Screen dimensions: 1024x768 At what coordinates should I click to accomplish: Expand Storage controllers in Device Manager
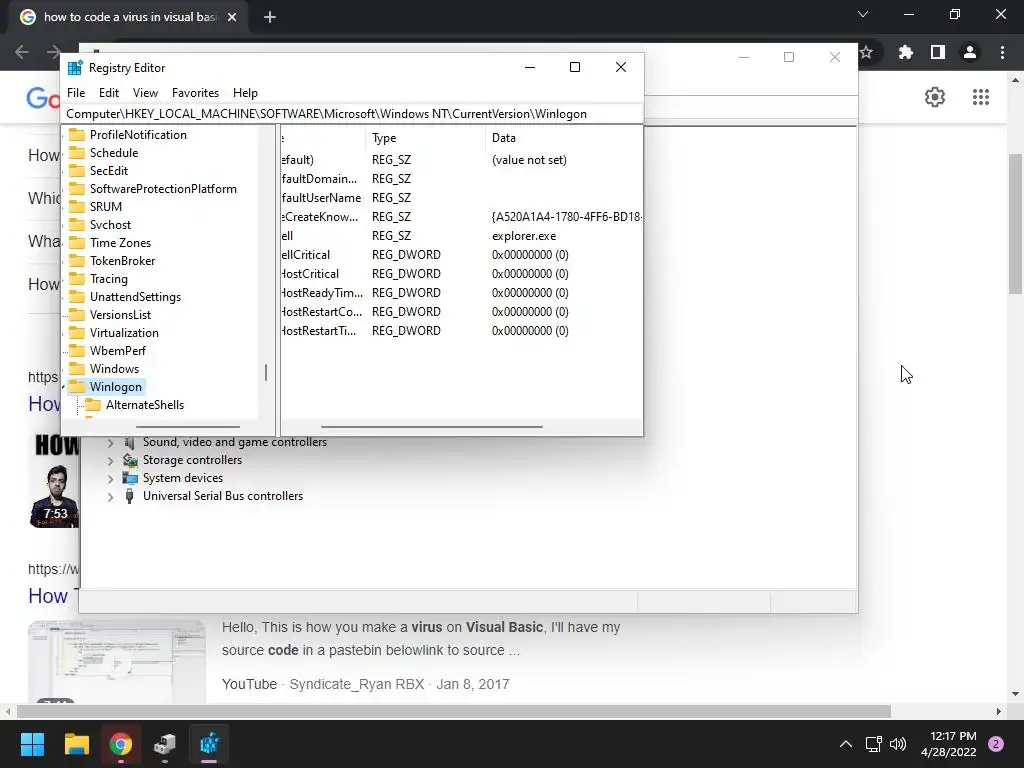pos(110,460)
